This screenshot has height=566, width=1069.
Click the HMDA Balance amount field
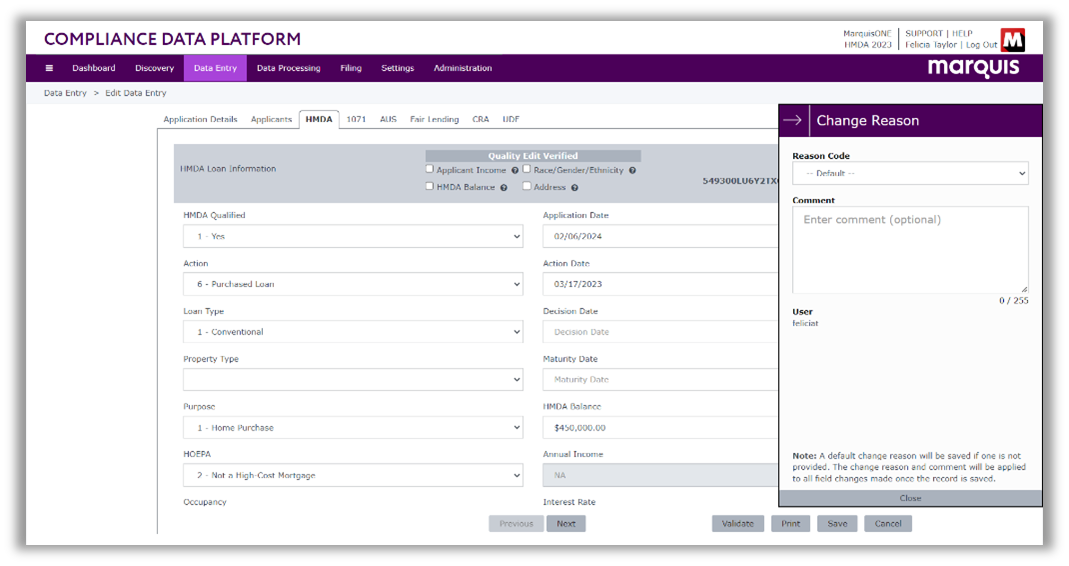(x=660, y=428)
